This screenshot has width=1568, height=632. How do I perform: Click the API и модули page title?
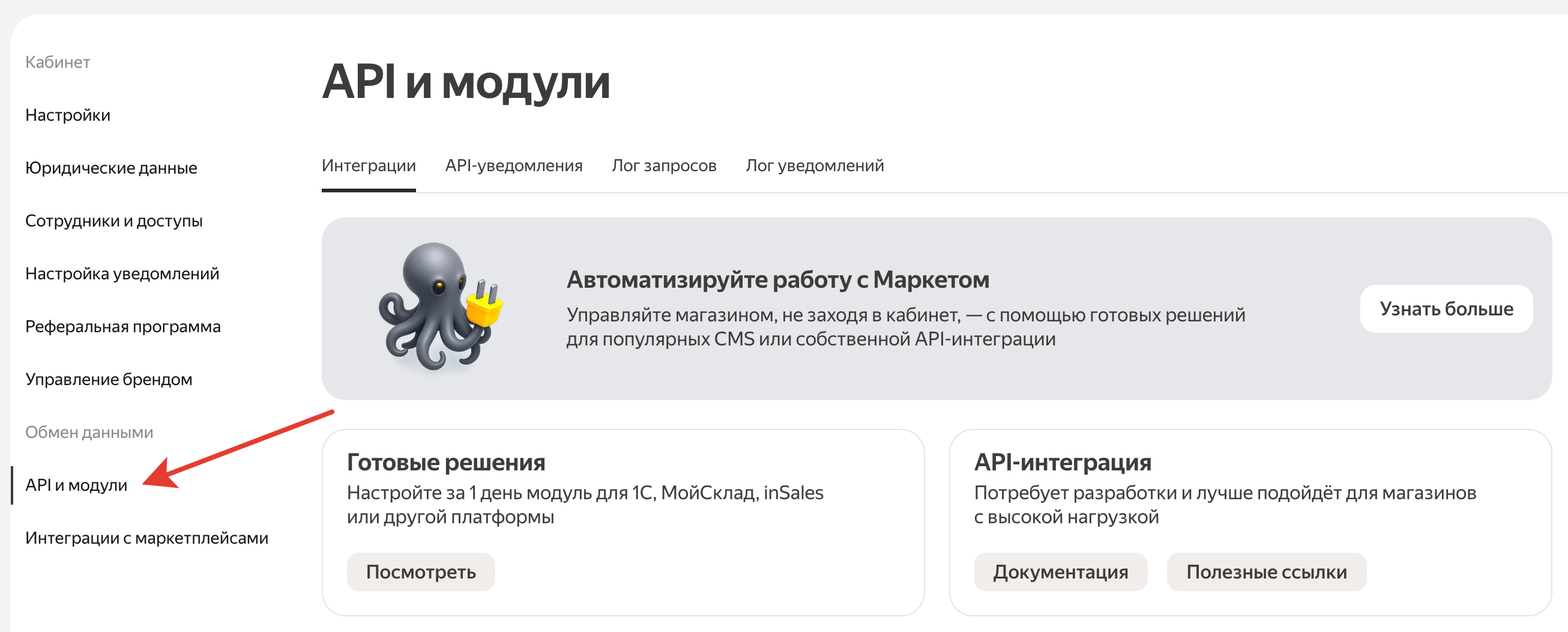point(466,83)
